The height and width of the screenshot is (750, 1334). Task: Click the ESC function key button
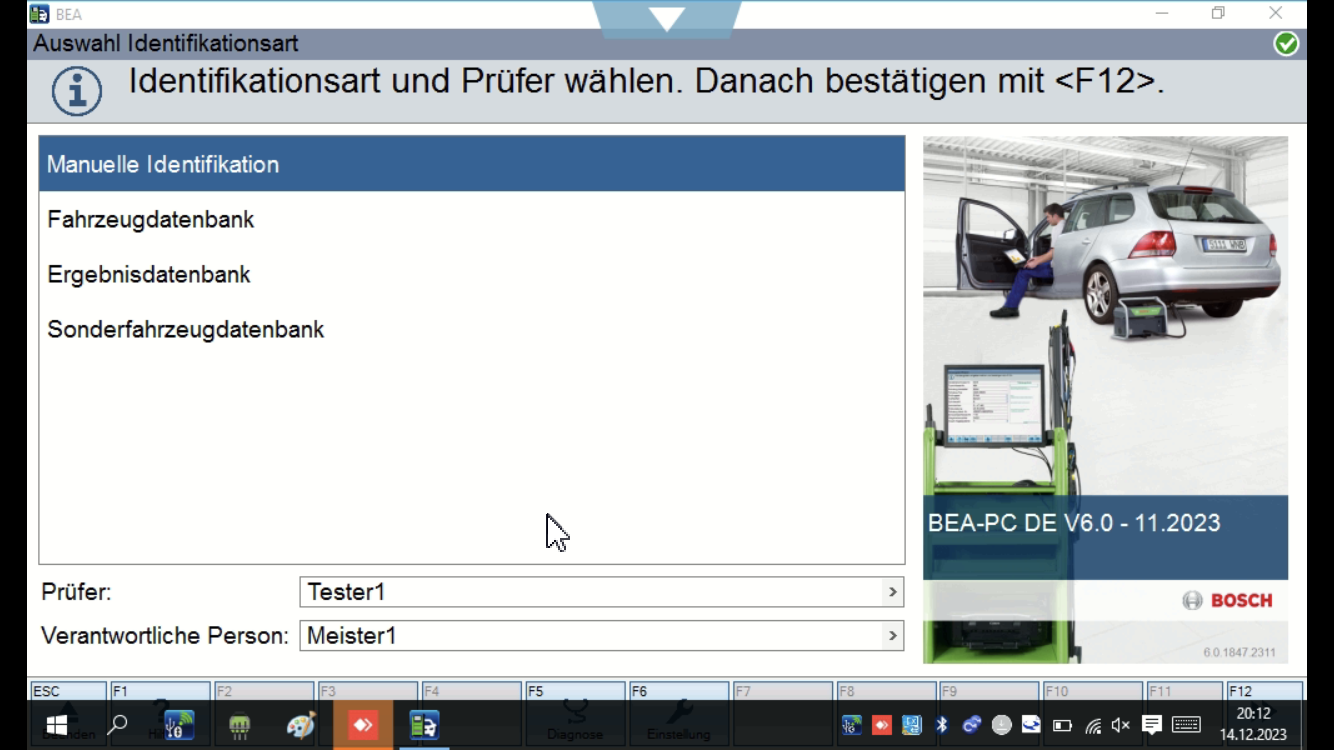coord(68,692)
